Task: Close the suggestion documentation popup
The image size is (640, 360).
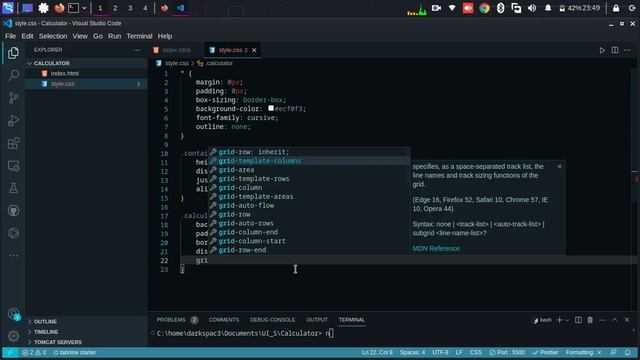Action: click(560, 166)
